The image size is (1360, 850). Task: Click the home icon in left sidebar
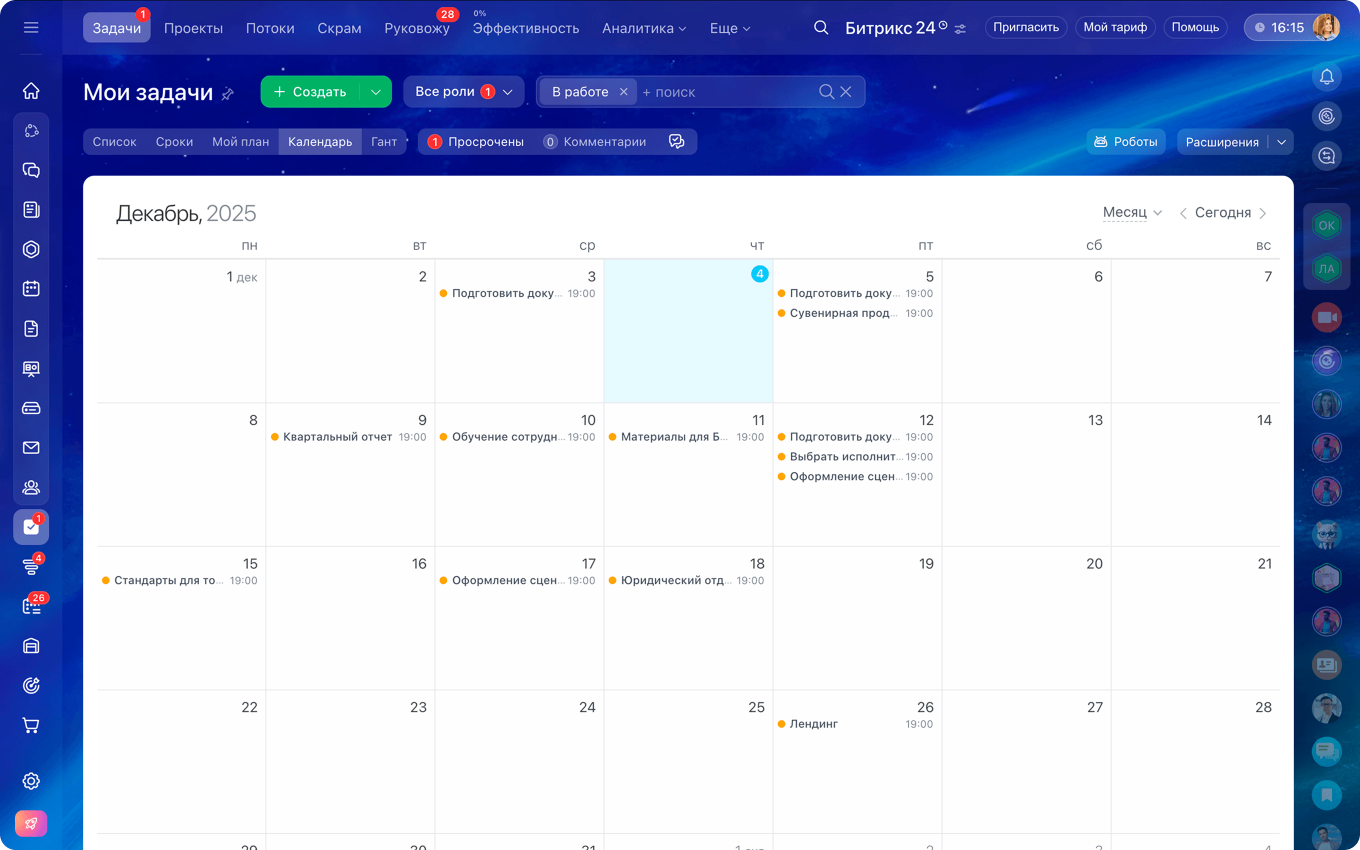click(x=31, y=91)
